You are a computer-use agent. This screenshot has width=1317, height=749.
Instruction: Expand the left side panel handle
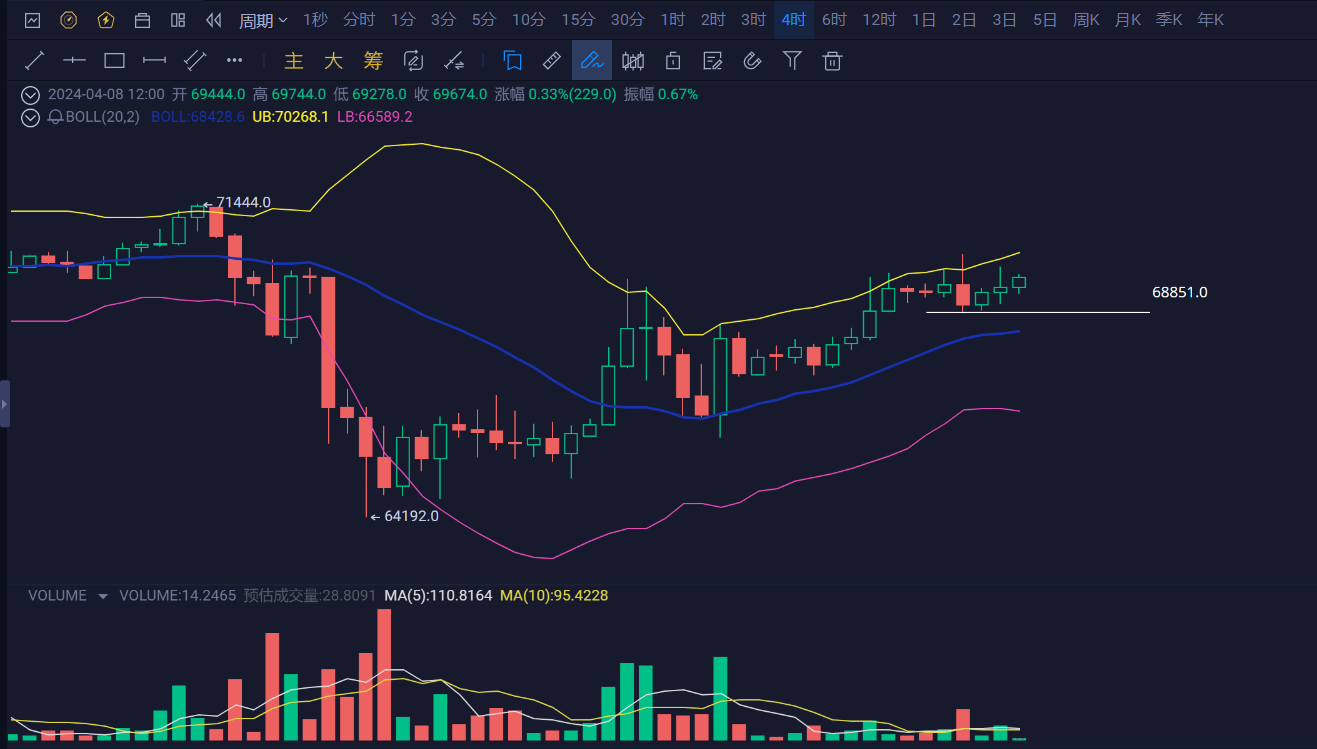[5, 404]
